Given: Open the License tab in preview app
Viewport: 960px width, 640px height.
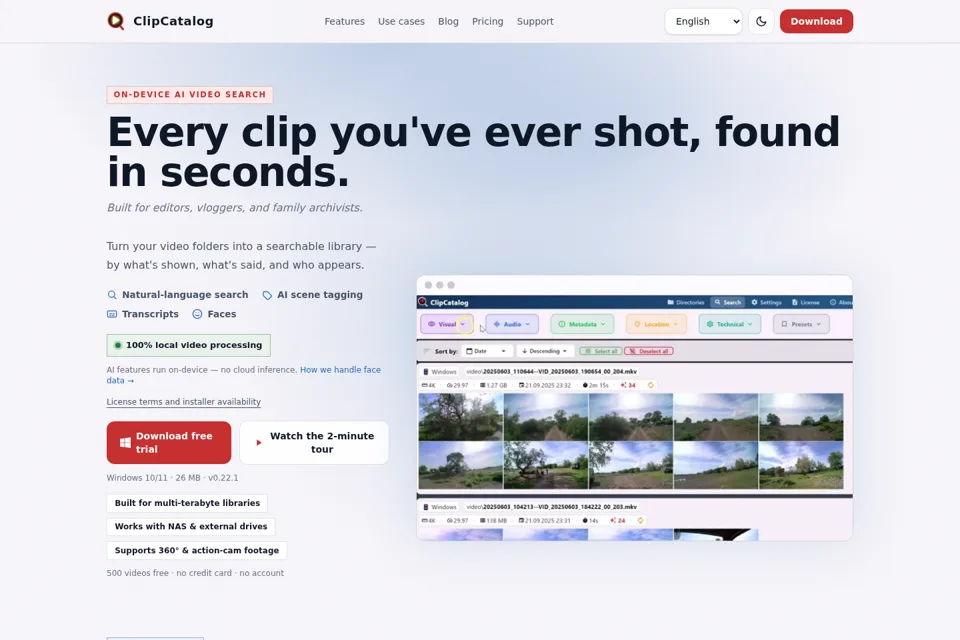Looking at the screenshot, I should [x=805, y=303].
